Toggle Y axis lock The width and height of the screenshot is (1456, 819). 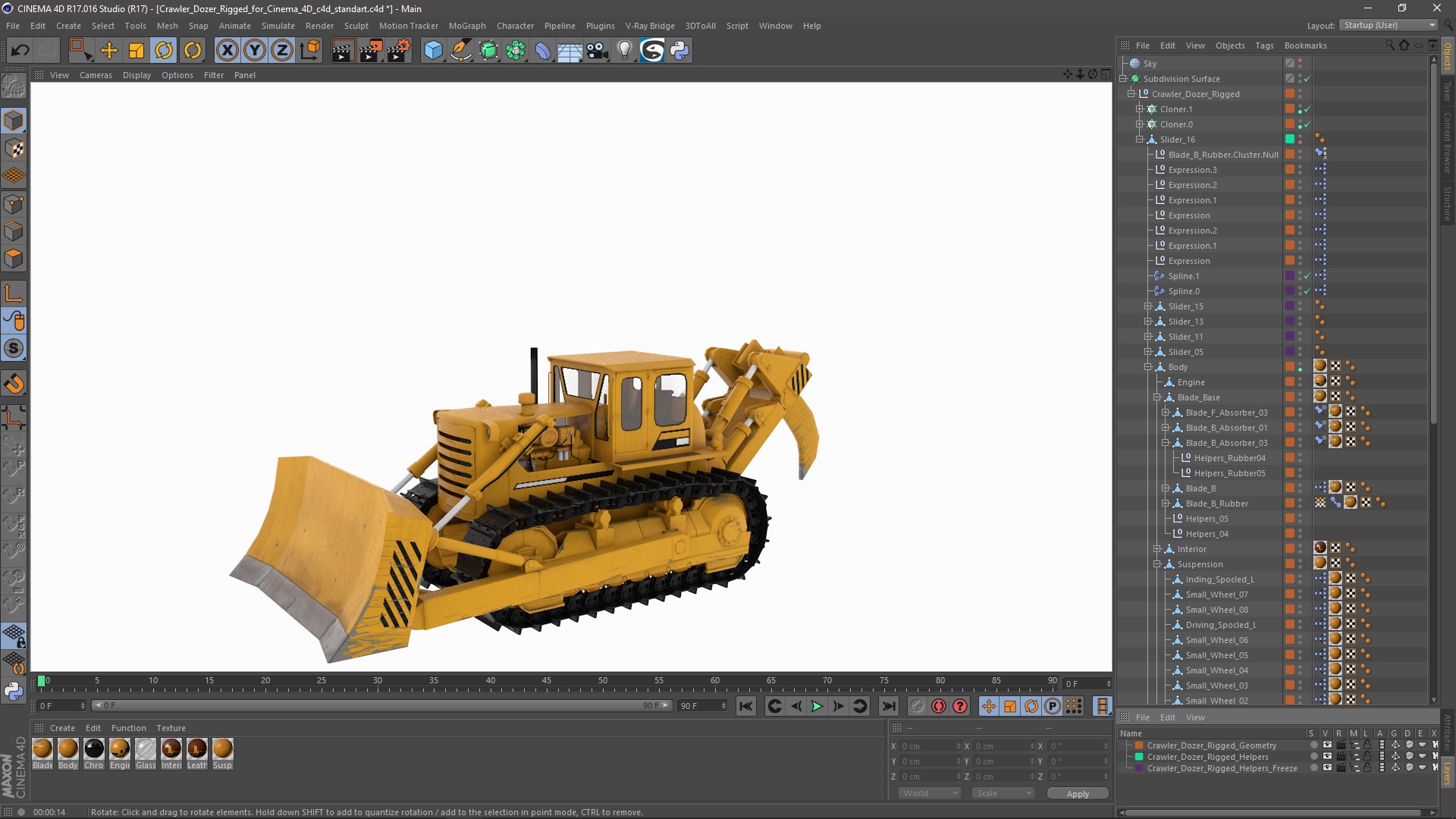point(255,51)
